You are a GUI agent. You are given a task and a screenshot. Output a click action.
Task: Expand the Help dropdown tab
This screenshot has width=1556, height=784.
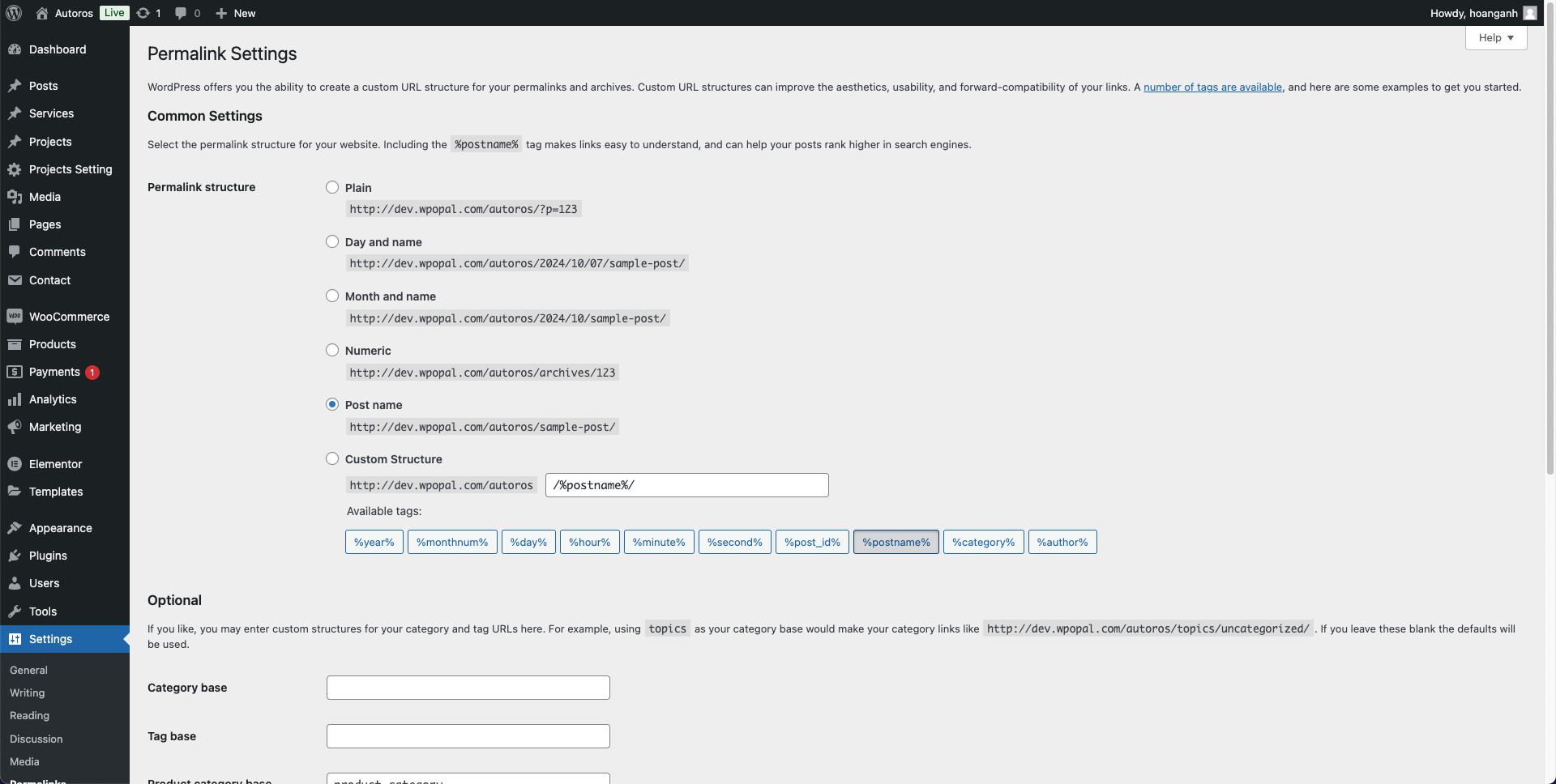pyautogui.click(x=1495, y=38)
